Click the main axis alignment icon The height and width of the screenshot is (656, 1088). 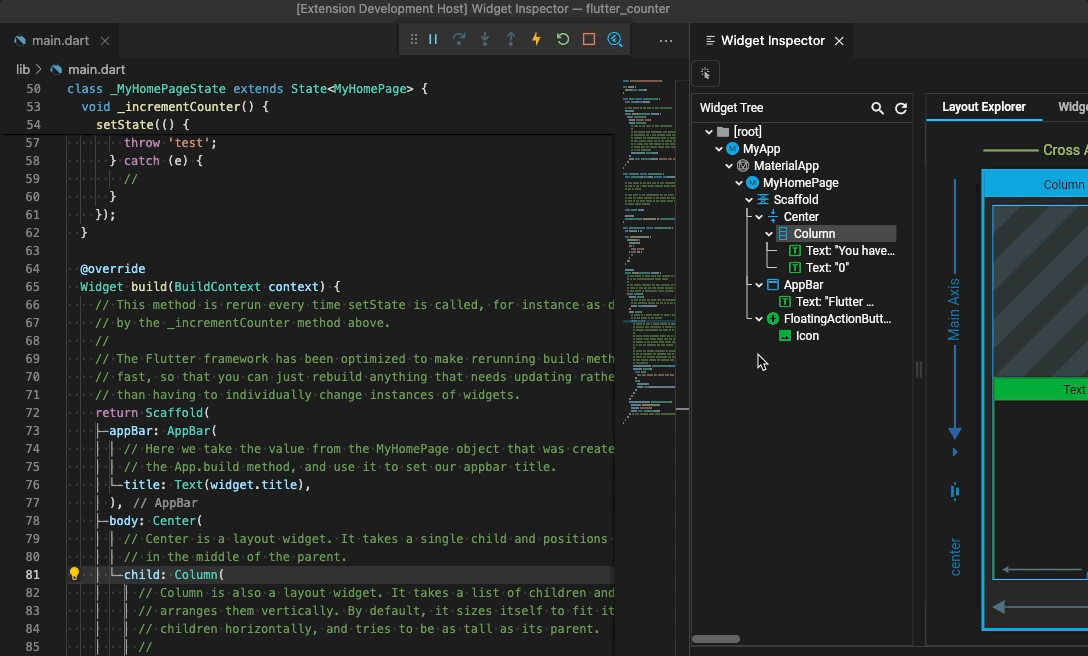pyautogui.click(x=955, y=491)
